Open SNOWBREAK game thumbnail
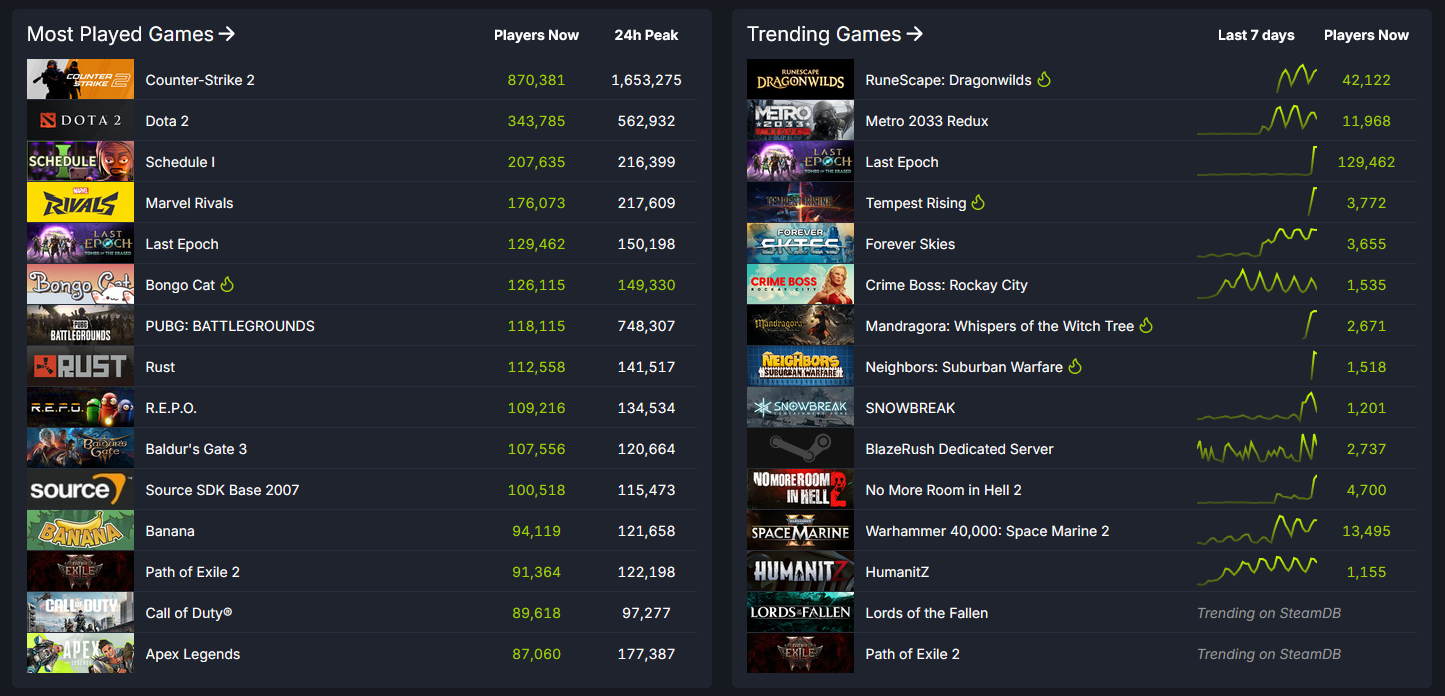 pyautogui.click(x=800, y=408)
